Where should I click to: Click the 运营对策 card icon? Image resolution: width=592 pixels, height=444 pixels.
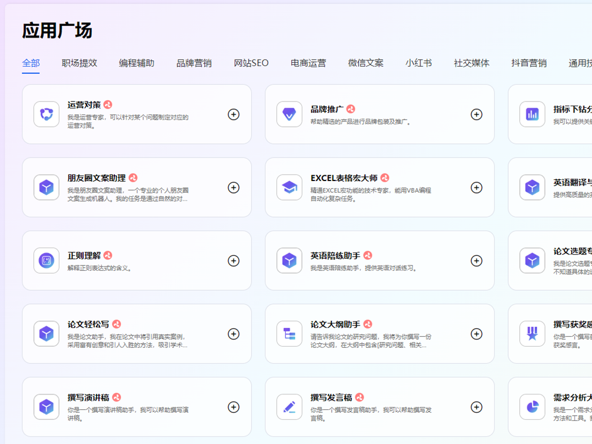46,114
